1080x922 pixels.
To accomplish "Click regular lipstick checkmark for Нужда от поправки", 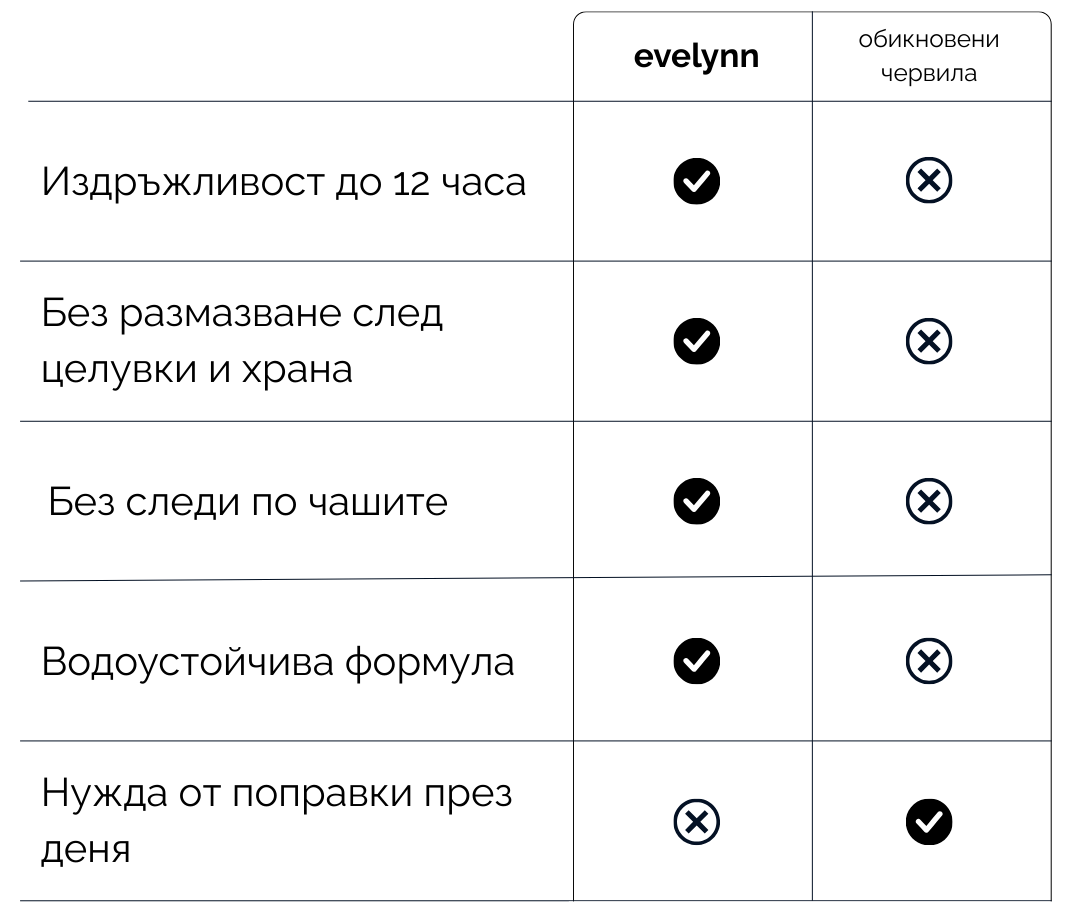I will tap(928, 821).
